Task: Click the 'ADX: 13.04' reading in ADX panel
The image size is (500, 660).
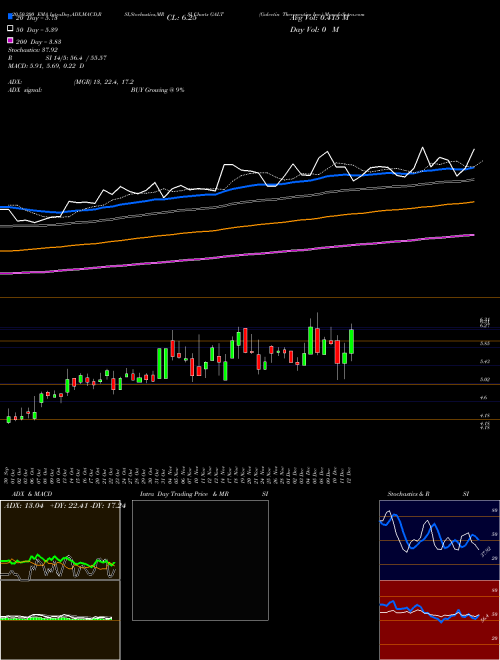Action: [x=24, y=506]
